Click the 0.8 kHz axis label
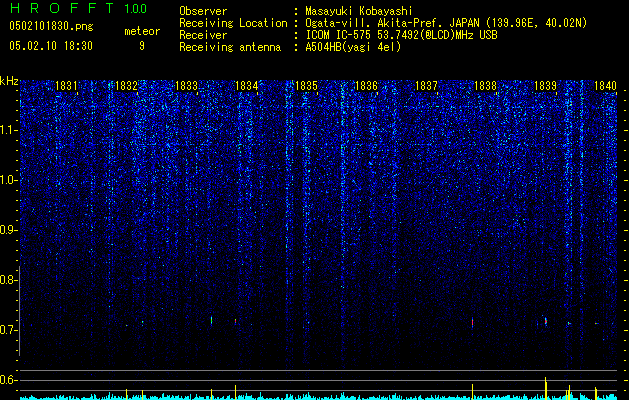 [x=9, y=280]
